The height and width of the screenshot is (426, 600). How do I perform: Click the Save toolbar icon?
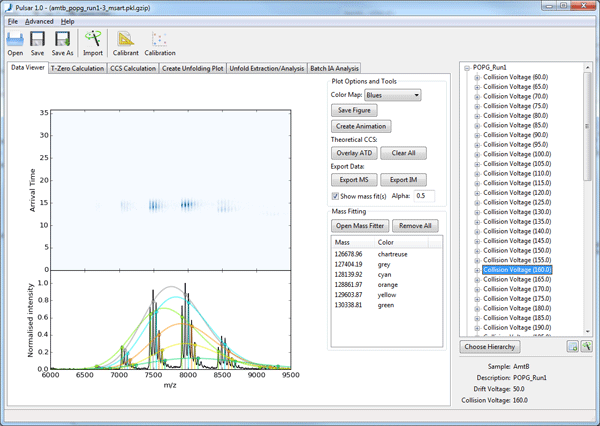38,40
